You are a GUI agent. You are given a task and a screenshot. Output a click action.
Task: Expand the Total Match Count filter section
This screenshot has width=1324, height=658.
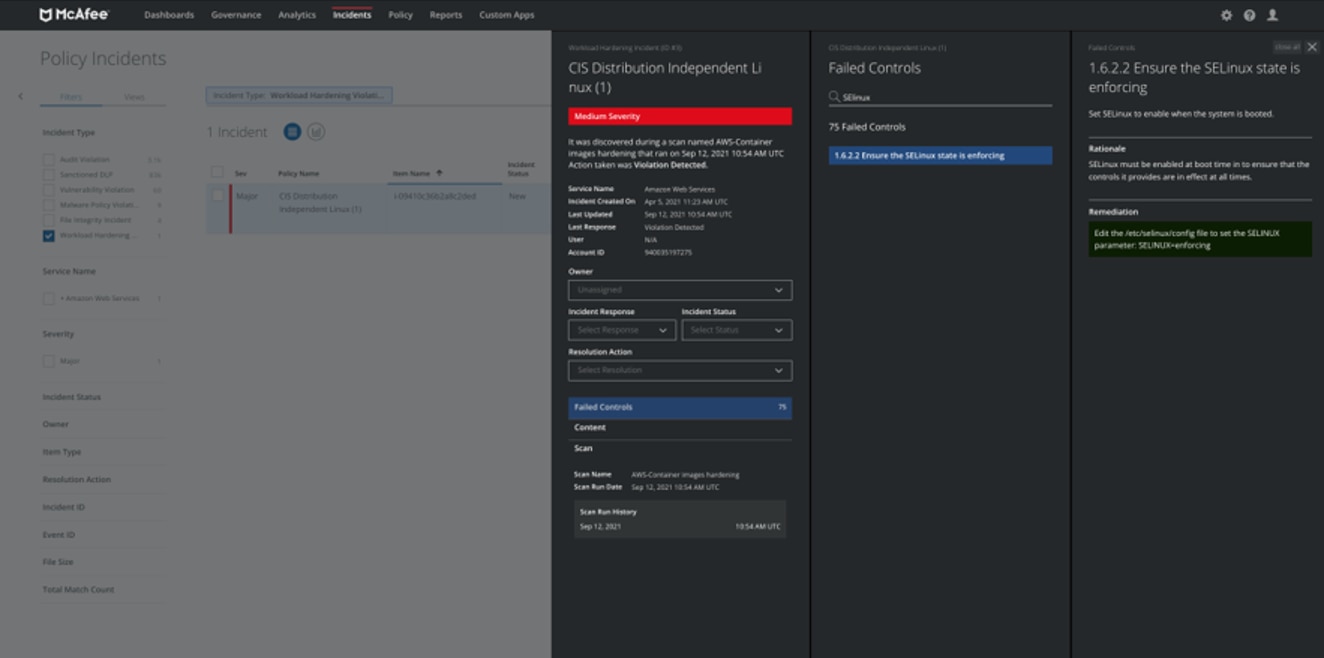click(78, 589)
